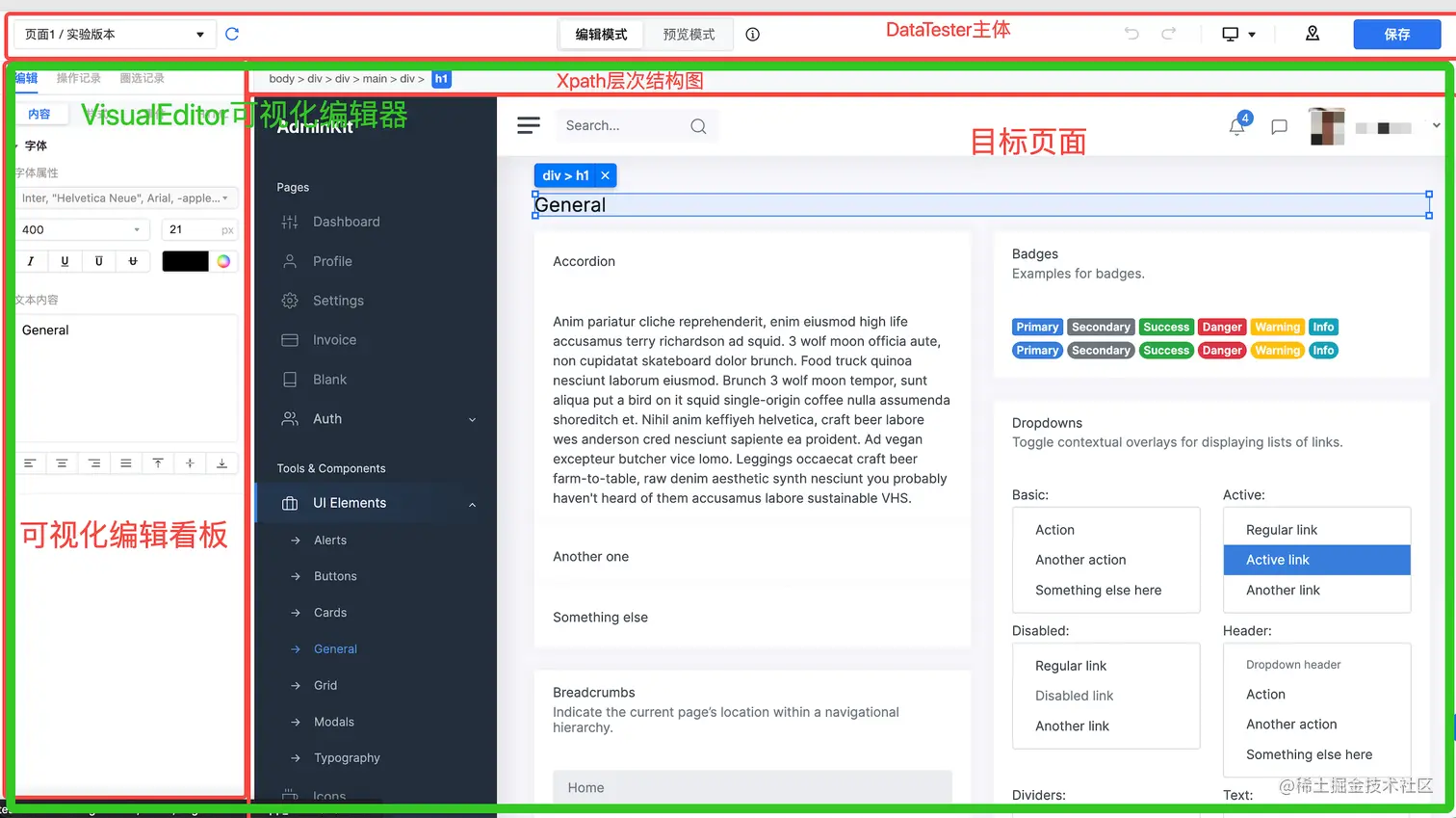This screenshot has width=1456, height=818.
Task: Click the 文本内容 text area containing General
Action: pyautogui.click(x=126, y=377)
